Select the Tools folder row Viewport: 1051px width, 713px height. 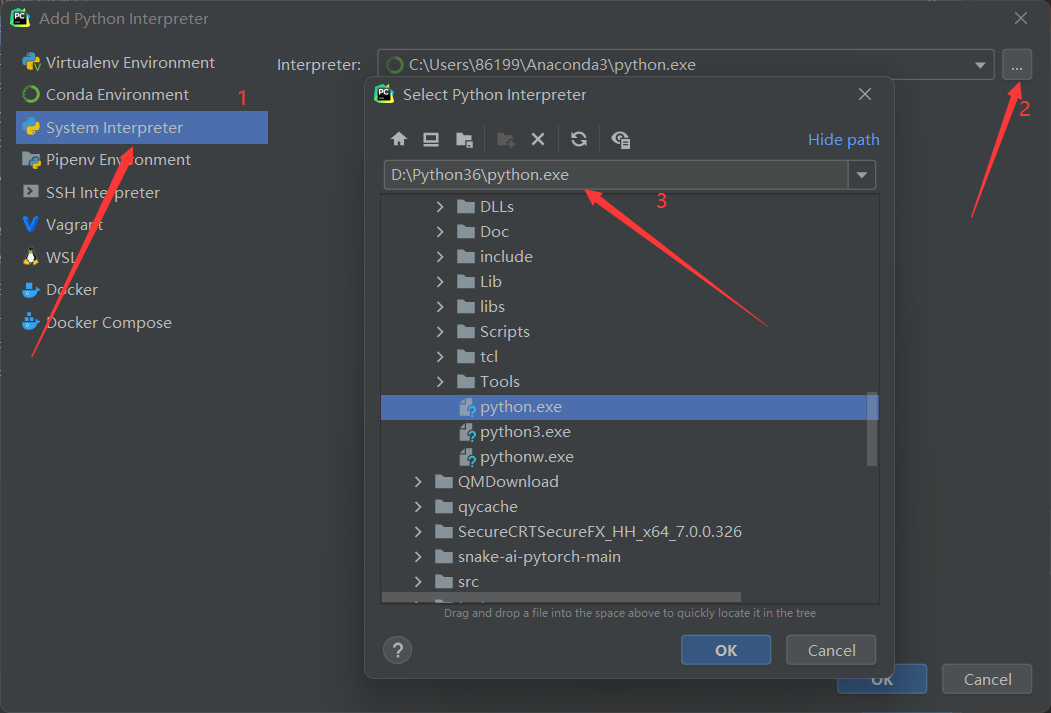629,382
